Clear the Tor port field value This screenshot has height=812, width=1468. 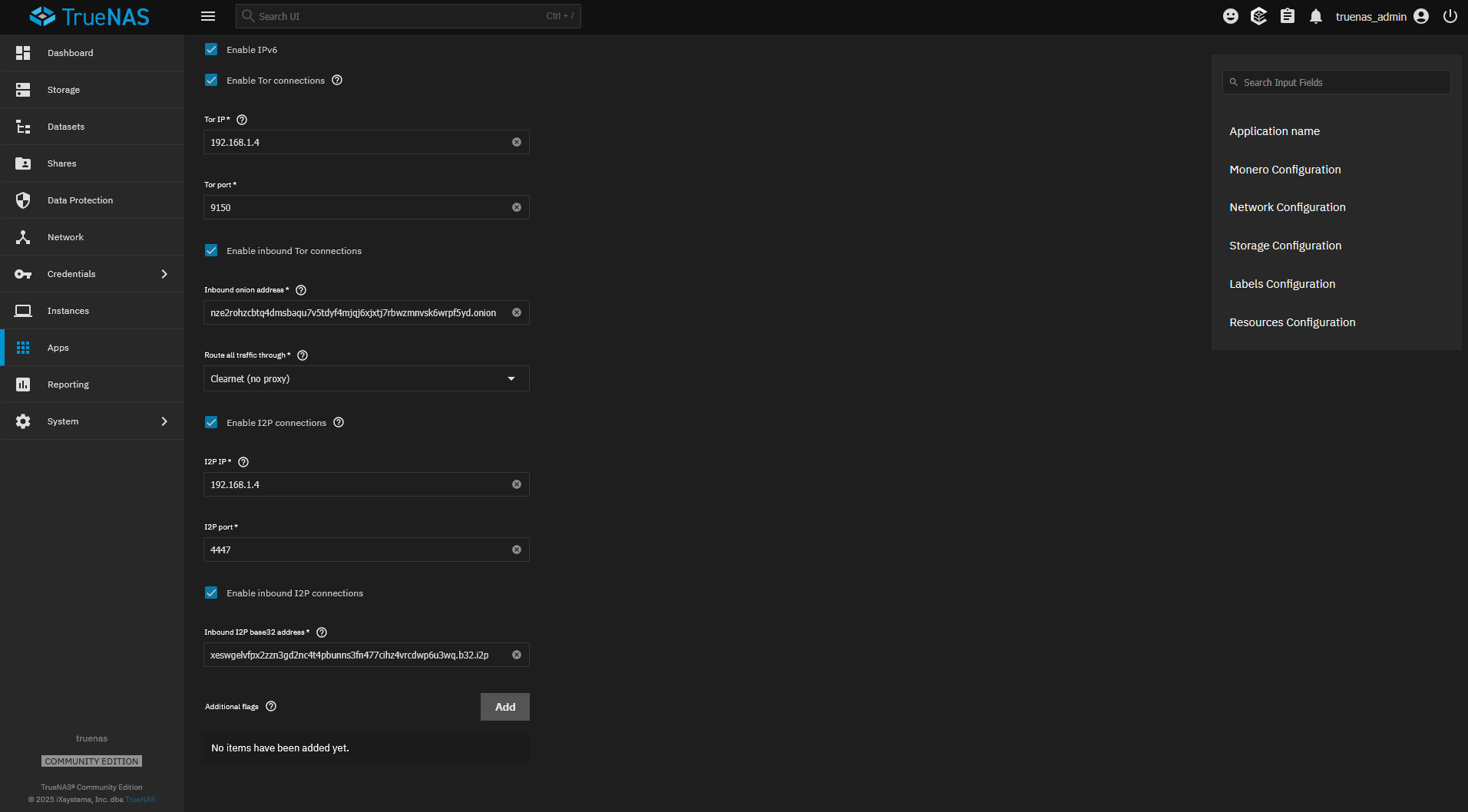(x=517, y=207)
